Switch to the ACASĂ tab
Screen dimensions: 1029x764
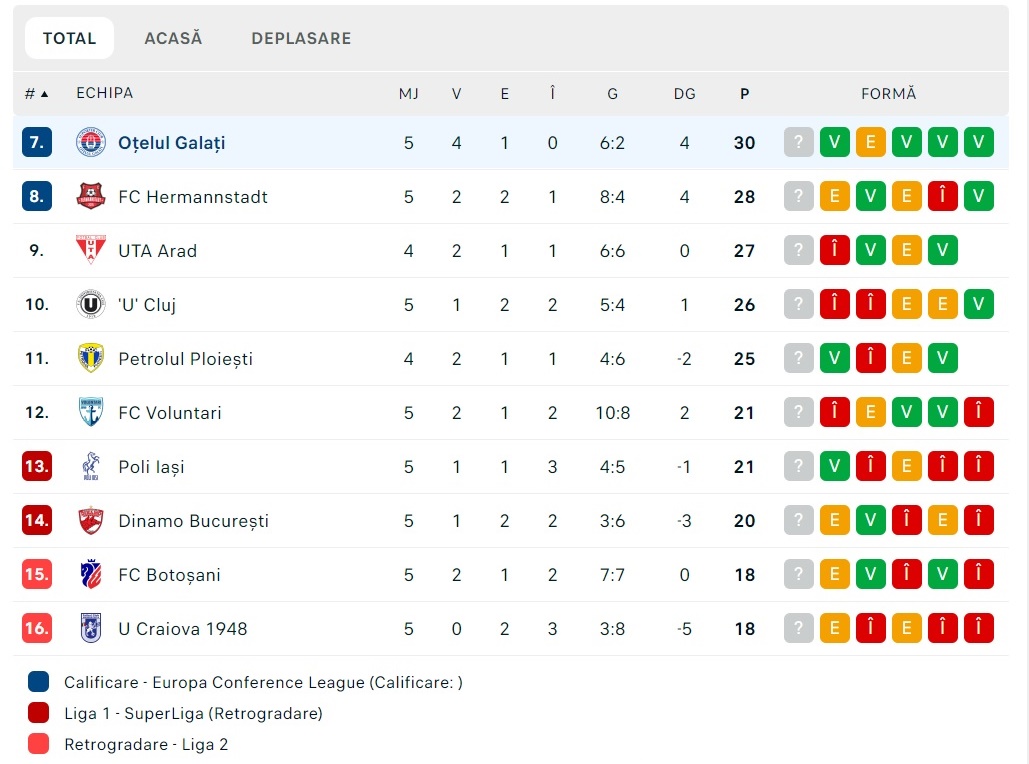tap(173, 38)
